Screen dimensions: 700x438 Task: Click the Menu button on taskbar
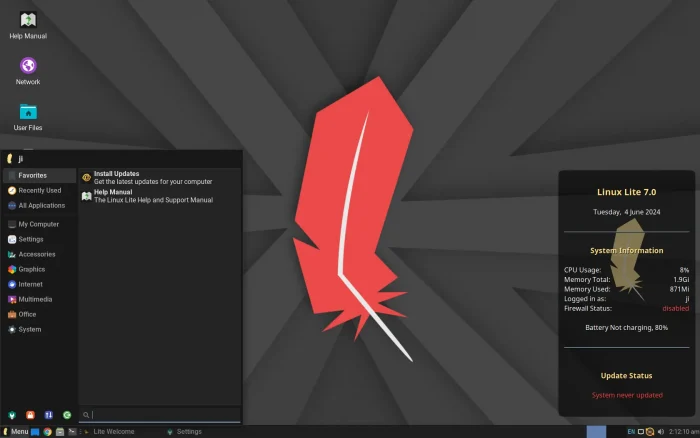click(15, 431)
